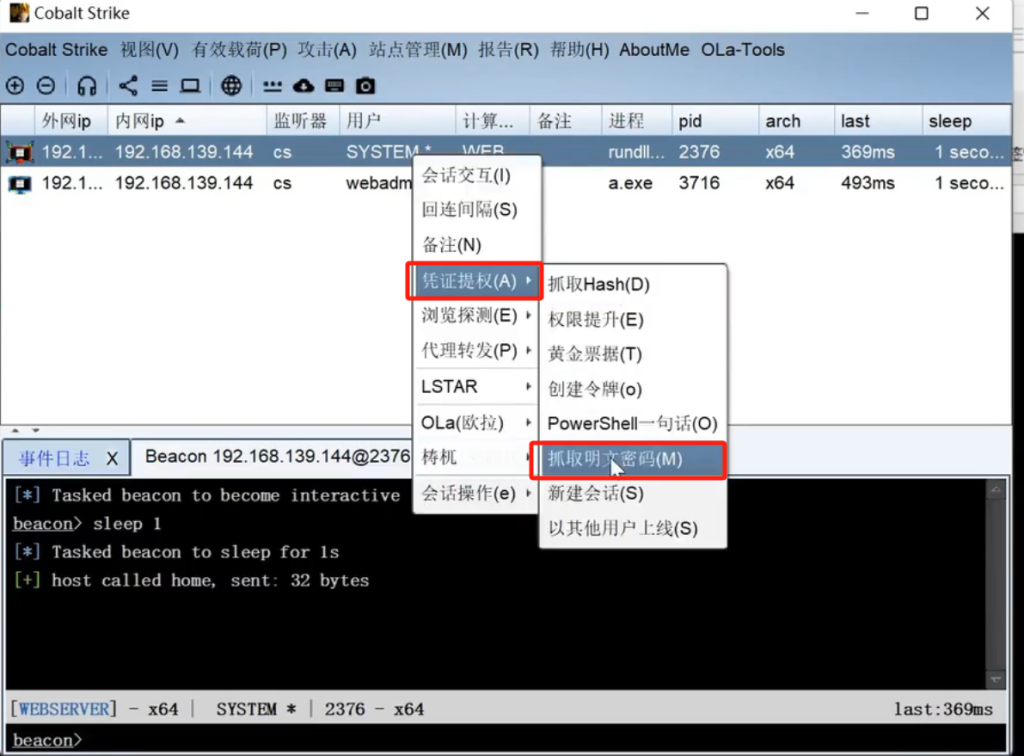
Task: Open the 帮助(H) menu
Action: 579,50
